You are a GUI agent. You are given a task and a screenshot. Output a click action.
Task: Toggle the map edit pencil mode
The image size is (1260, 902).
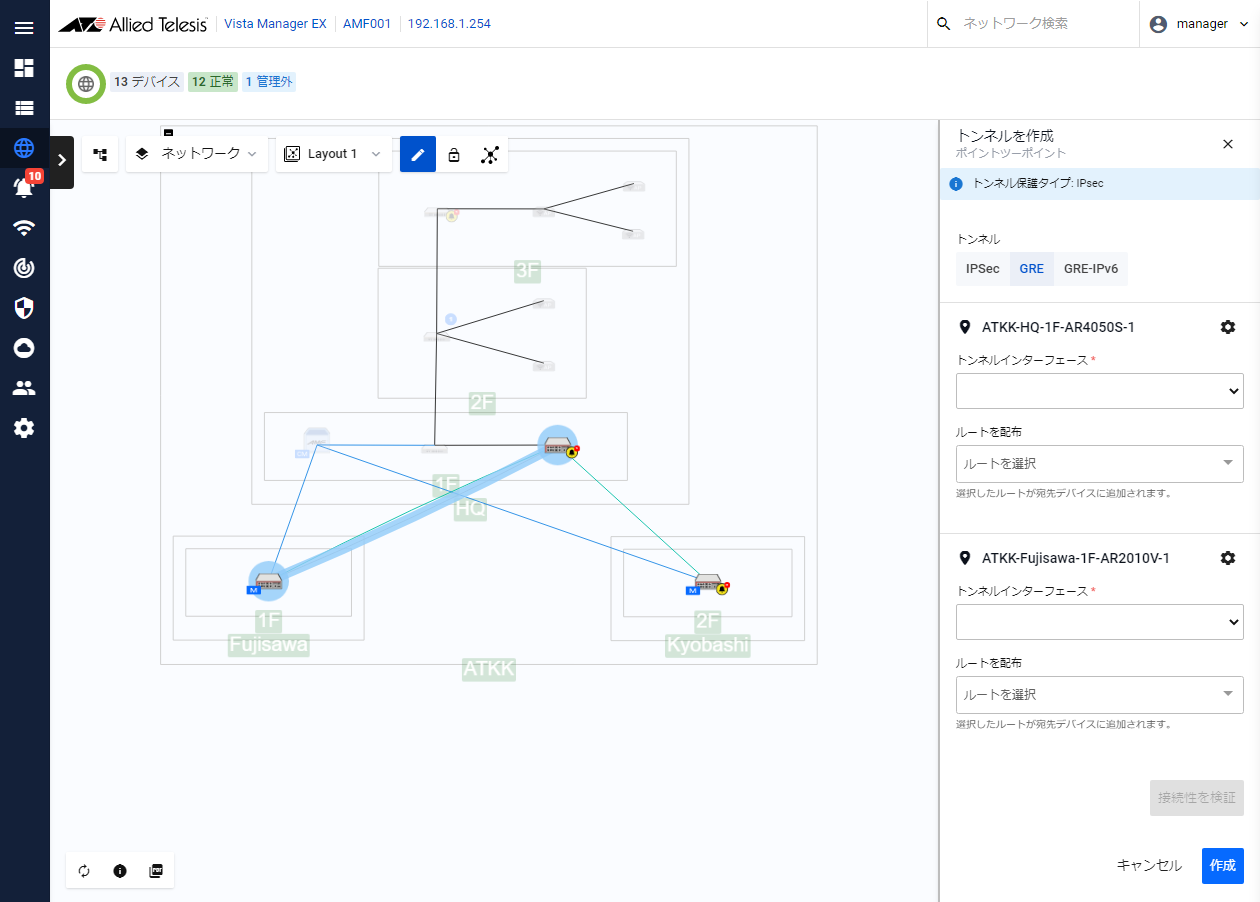[x=418, y=155]
